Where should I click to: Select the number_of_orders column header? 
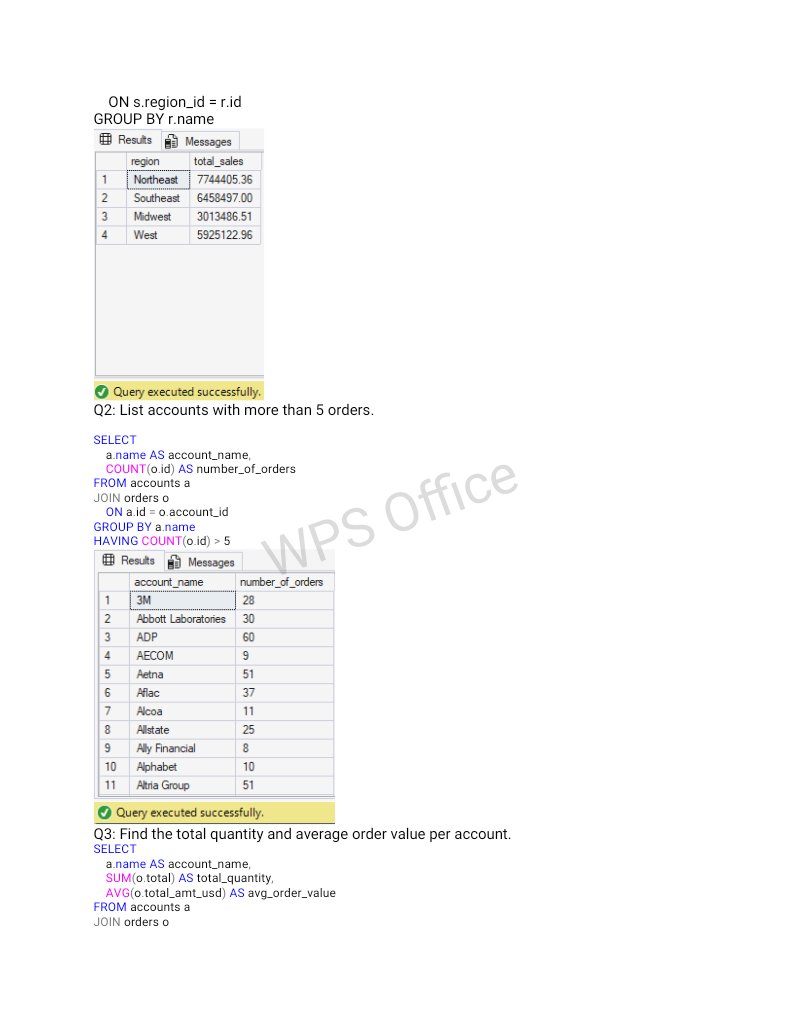[x=284, y=582]
